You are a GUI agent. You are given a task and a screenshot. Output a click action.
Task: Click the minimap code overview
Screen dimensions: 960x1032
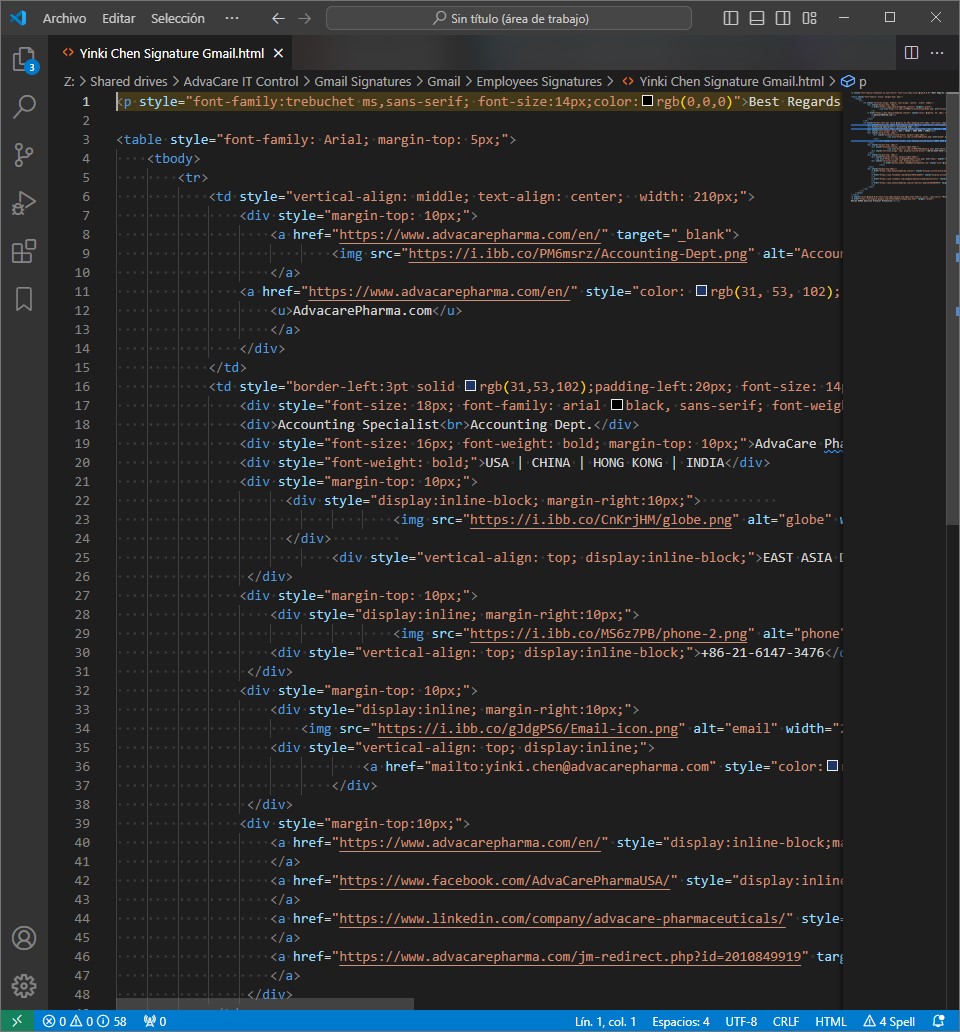(x=897, y=148)
